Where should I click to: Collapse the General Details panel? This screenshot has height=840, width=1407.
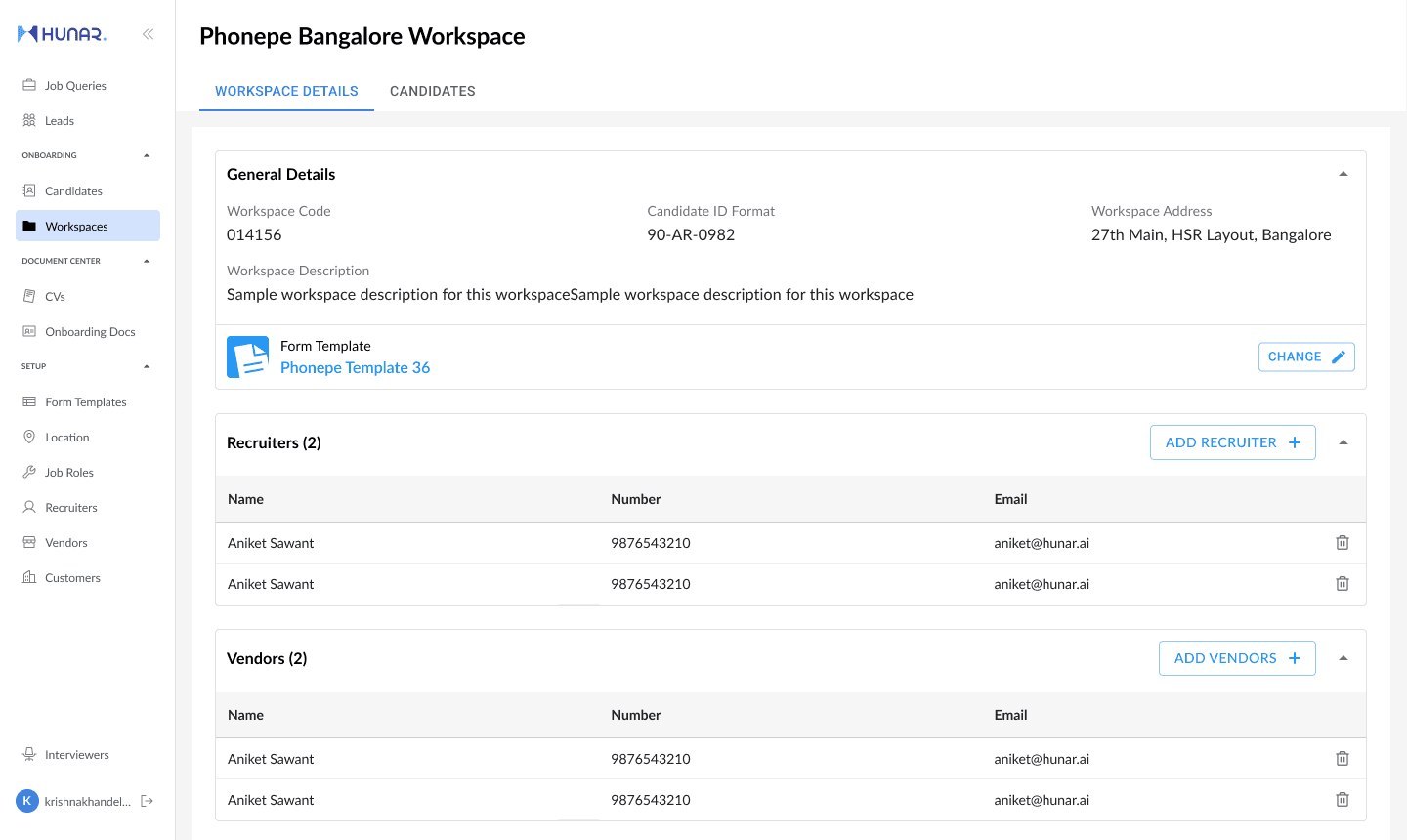point(1343,174)
